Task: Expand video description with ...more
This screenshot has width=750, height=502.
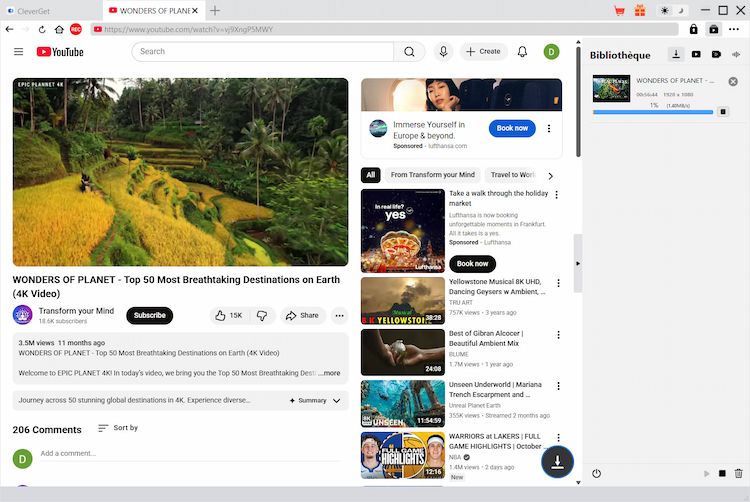Action: 329,373
